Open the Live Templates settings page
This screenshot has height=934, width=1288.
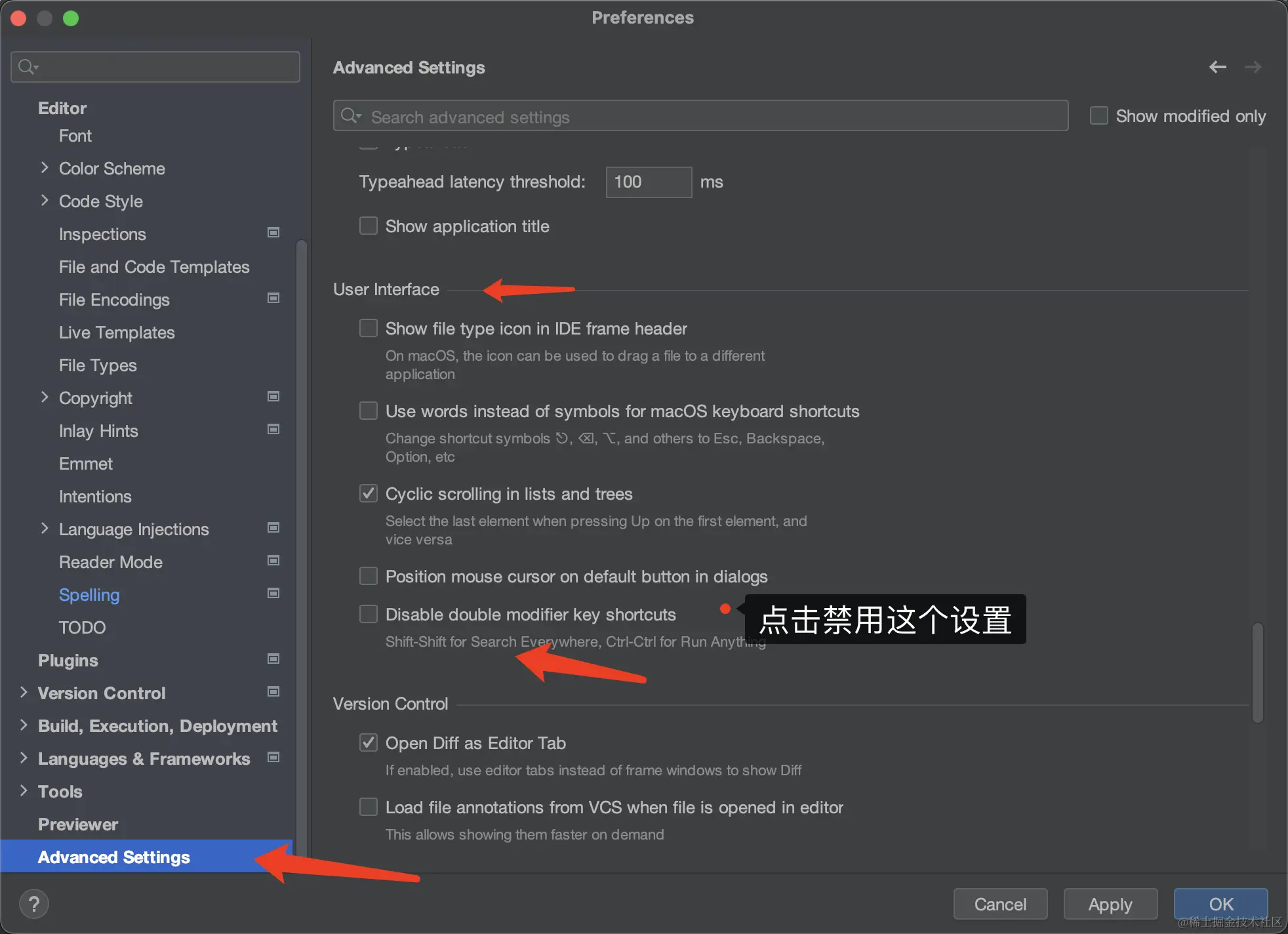(x=117, y=333)
